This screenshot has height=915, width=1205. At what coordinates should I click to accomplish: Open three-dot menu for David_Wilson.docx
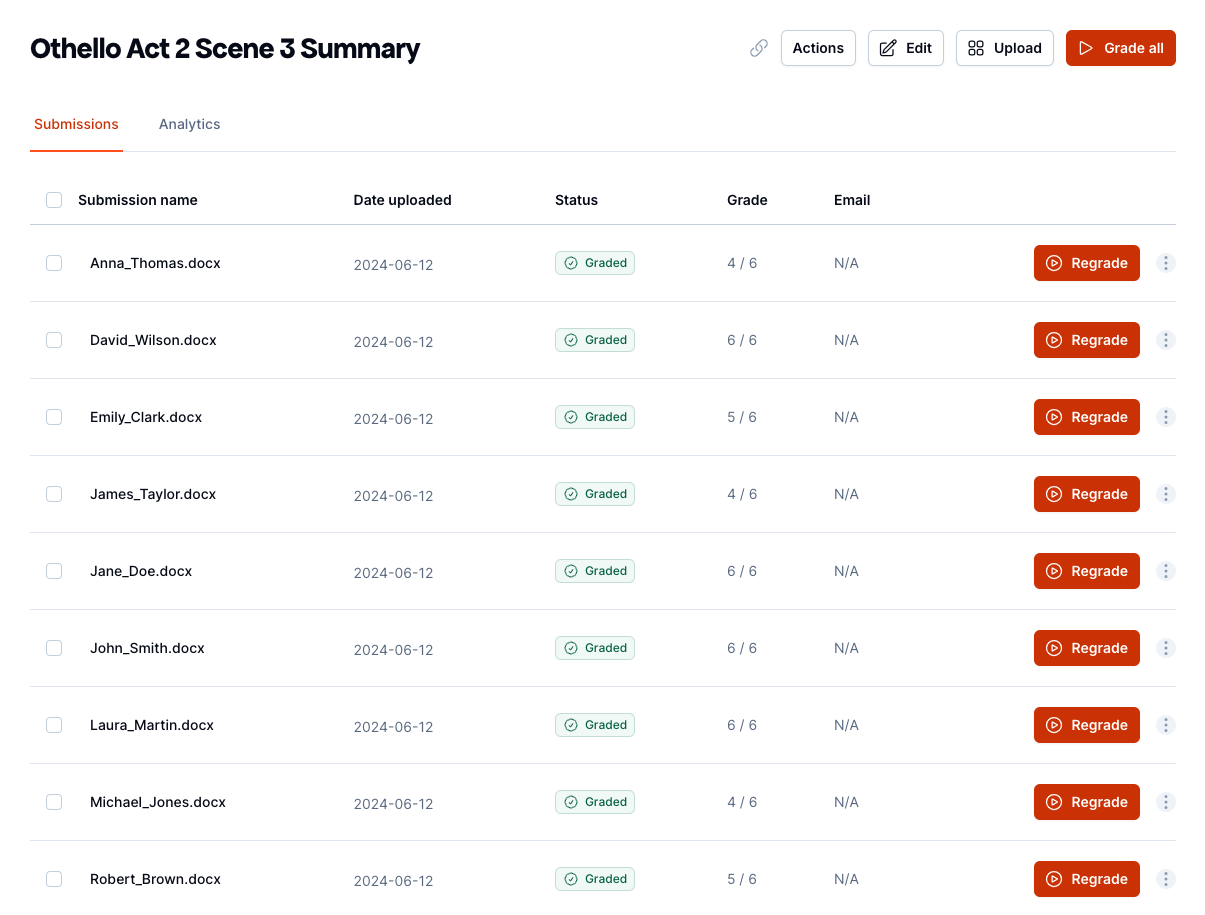point(1165,340)
